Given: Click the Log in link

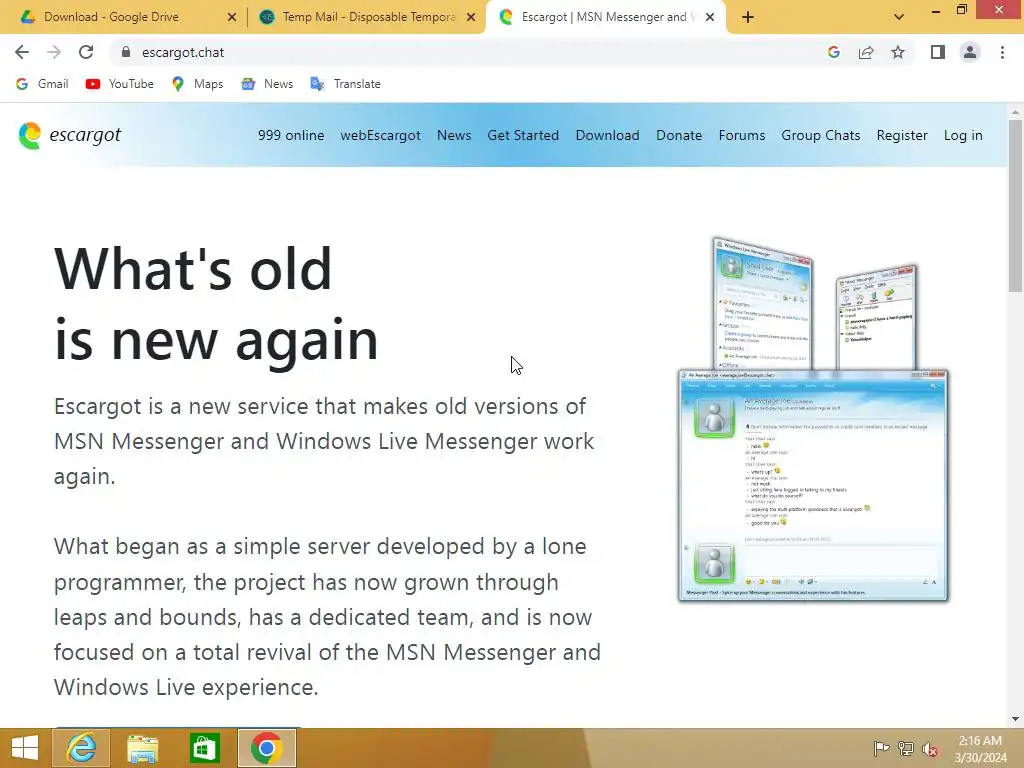Looking at the screenshot, I should click(963, 135).
